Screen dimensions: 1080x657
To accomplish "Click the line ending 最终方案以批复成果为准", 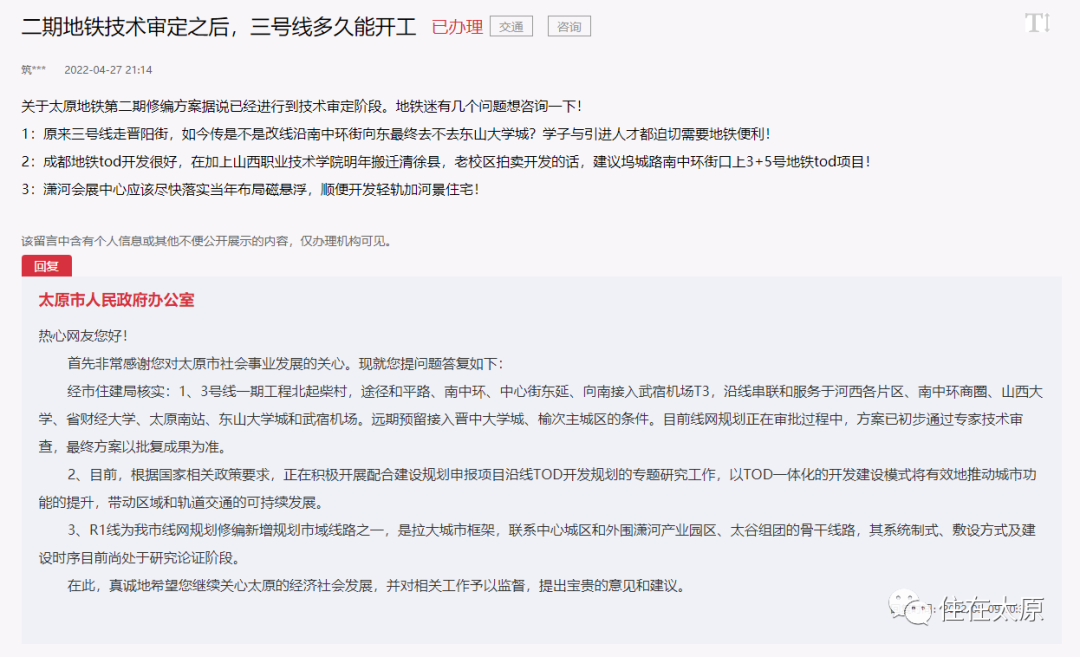I will pos(132,447).
